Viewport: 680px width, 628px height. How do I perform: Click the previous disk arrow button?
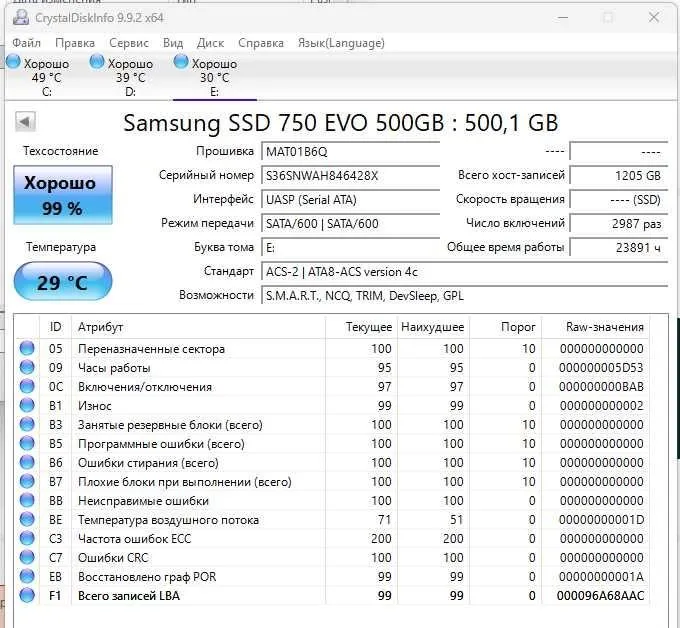tap(25, 122)
